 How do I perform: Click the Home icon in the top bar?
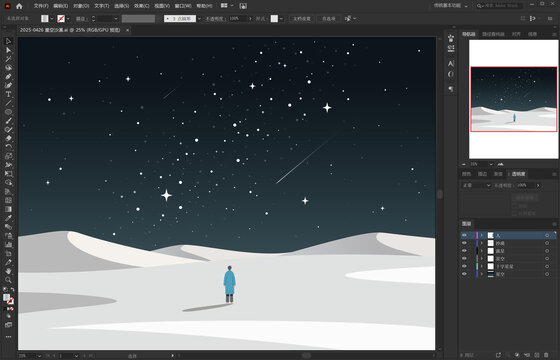tap(19, 6)
